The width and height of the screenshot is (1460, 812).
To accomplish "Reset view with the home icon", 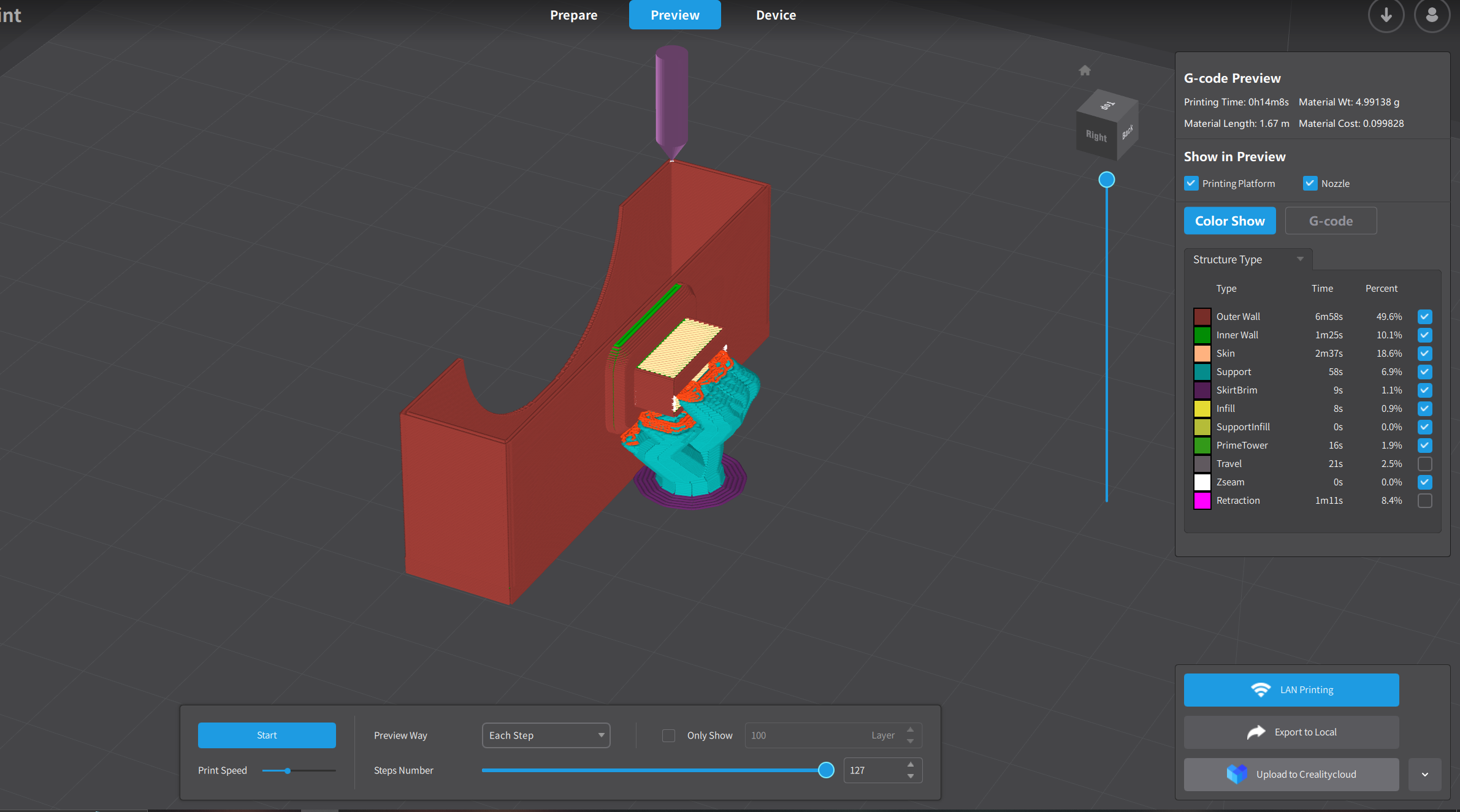I will tap(1085, 70).
